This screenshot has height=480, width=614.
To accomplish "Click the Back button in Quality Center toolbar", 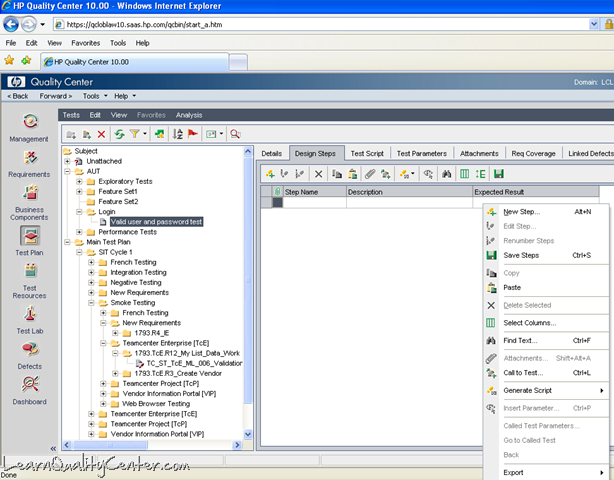I will click(19, 96).
